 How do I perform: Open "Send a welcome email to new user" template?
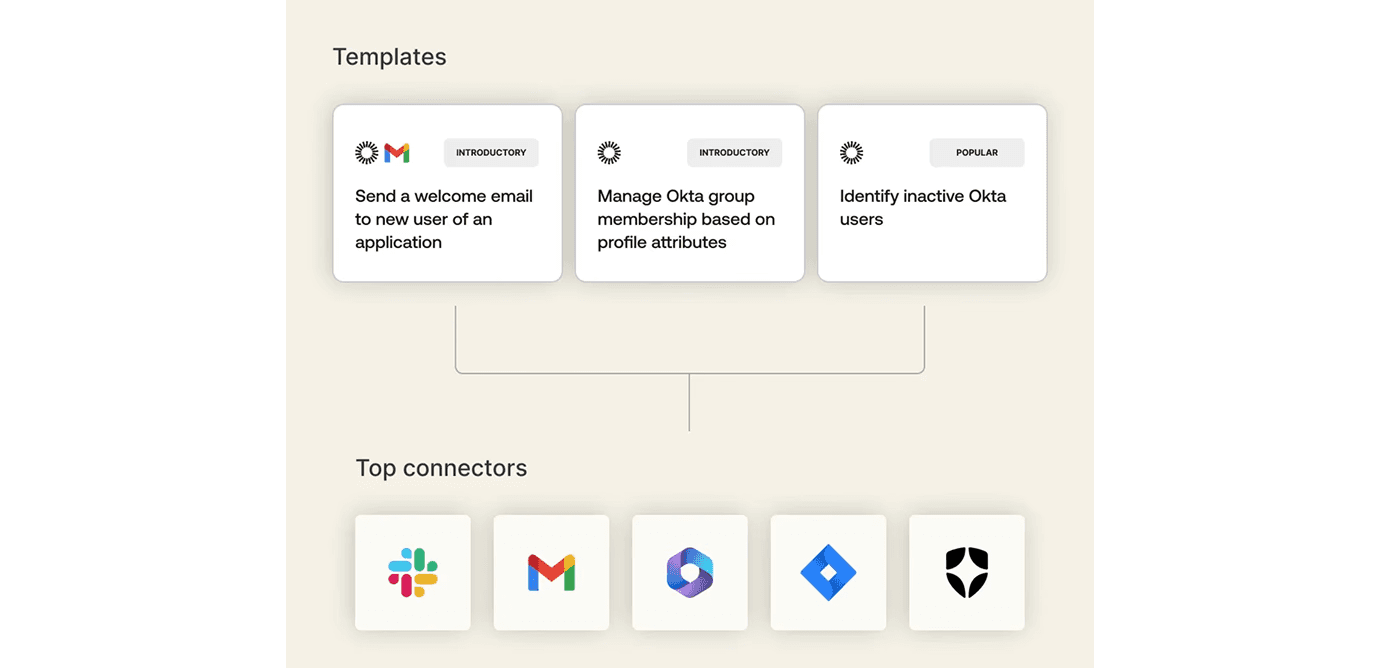tap(444, 219)
